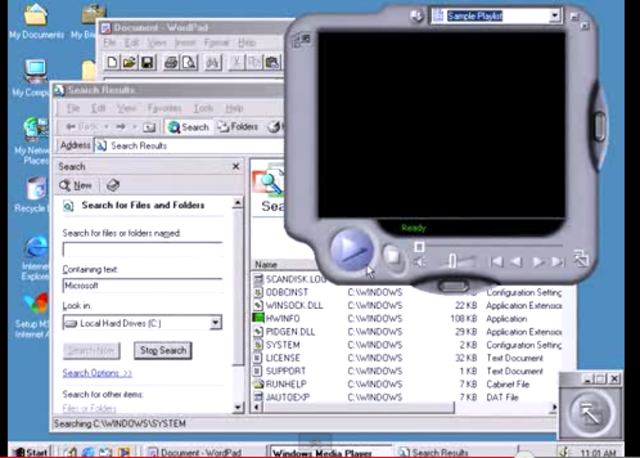Image resolution: width=640 pixels, height=458 pixels.
Task: Open the Sample Playlist dropdown
Action: (554, 16)
